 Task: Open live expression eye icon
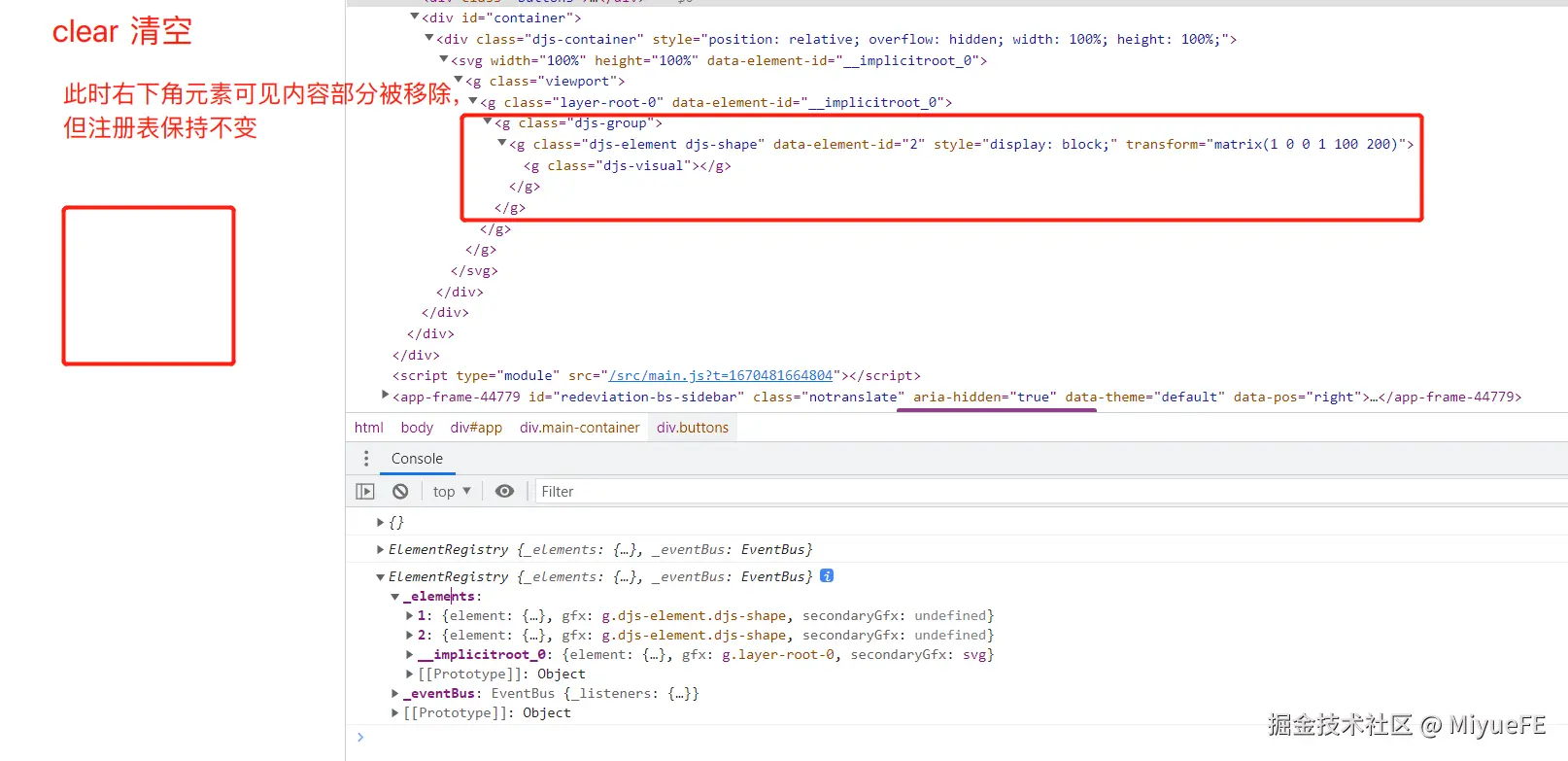tap(504, 492)
